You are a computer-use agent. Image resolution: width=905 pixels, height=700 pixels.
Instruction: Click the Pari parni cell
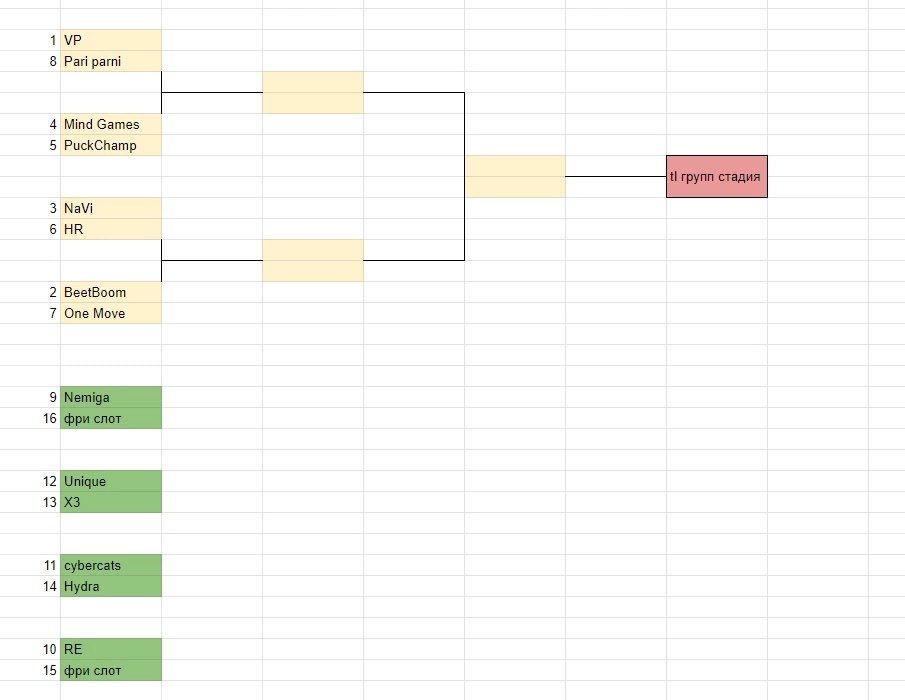(x=110, y=61)
